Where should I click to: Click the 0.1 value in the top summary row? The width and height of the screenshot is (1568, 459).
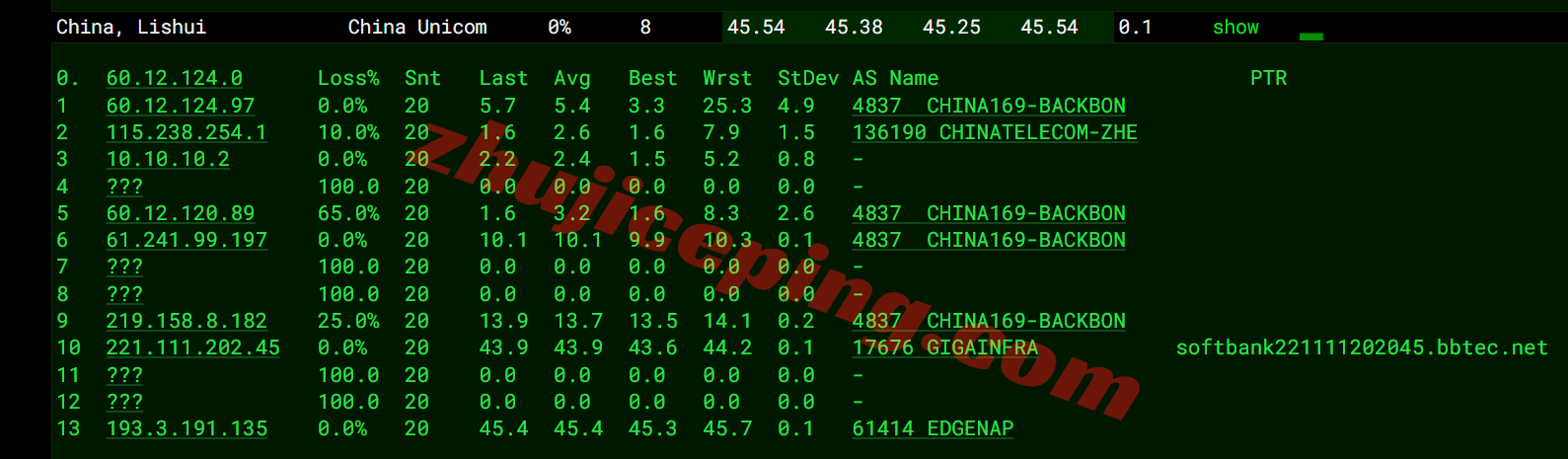point(1135,28)
